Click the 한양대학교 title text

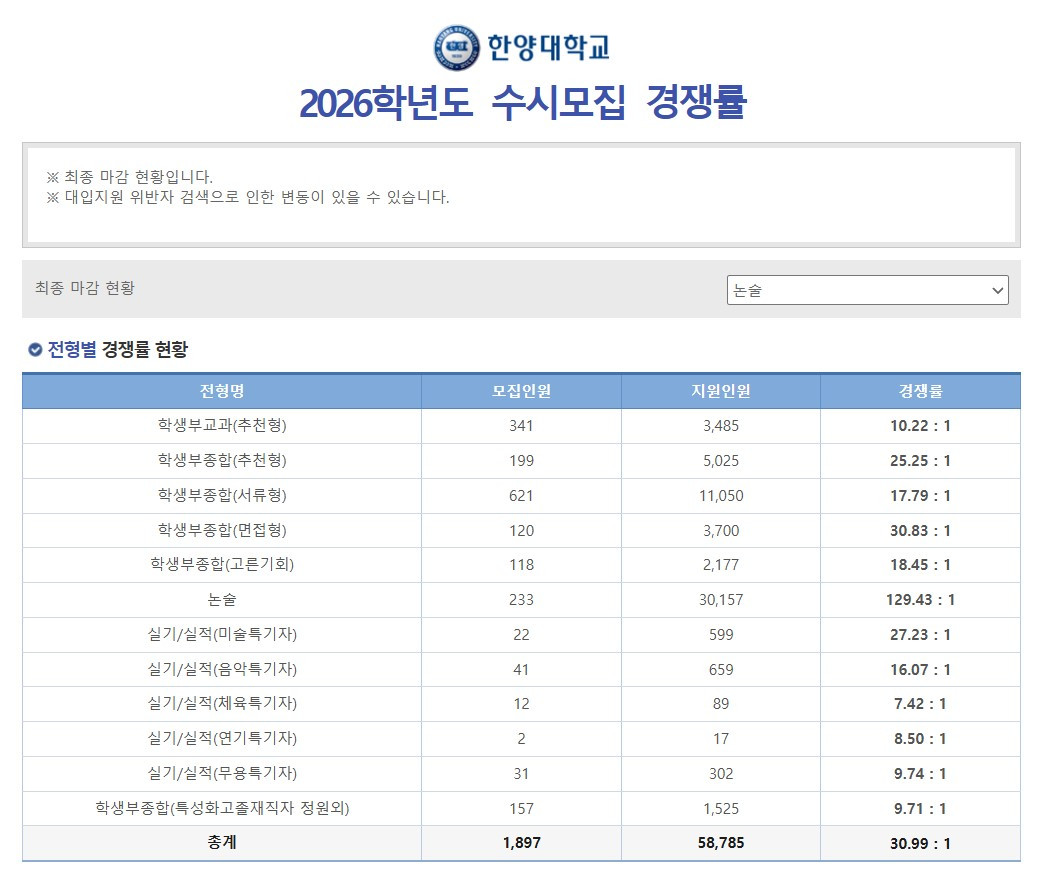[548, 47]
